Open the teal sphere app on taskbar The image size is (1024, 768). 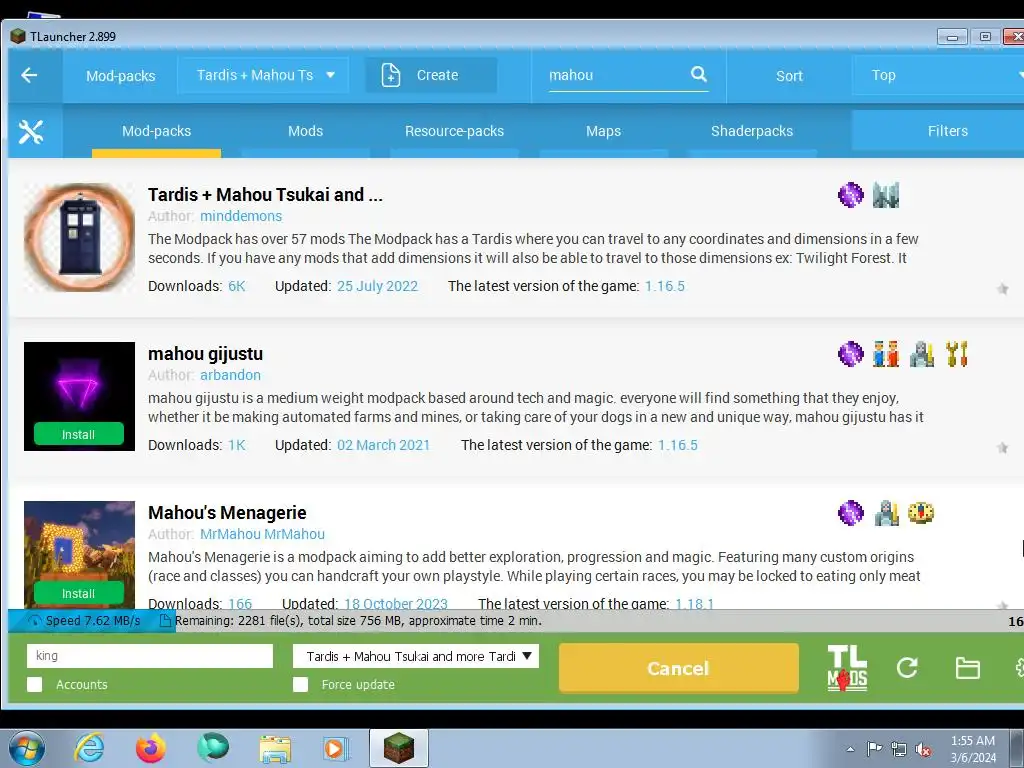point(213,748)
